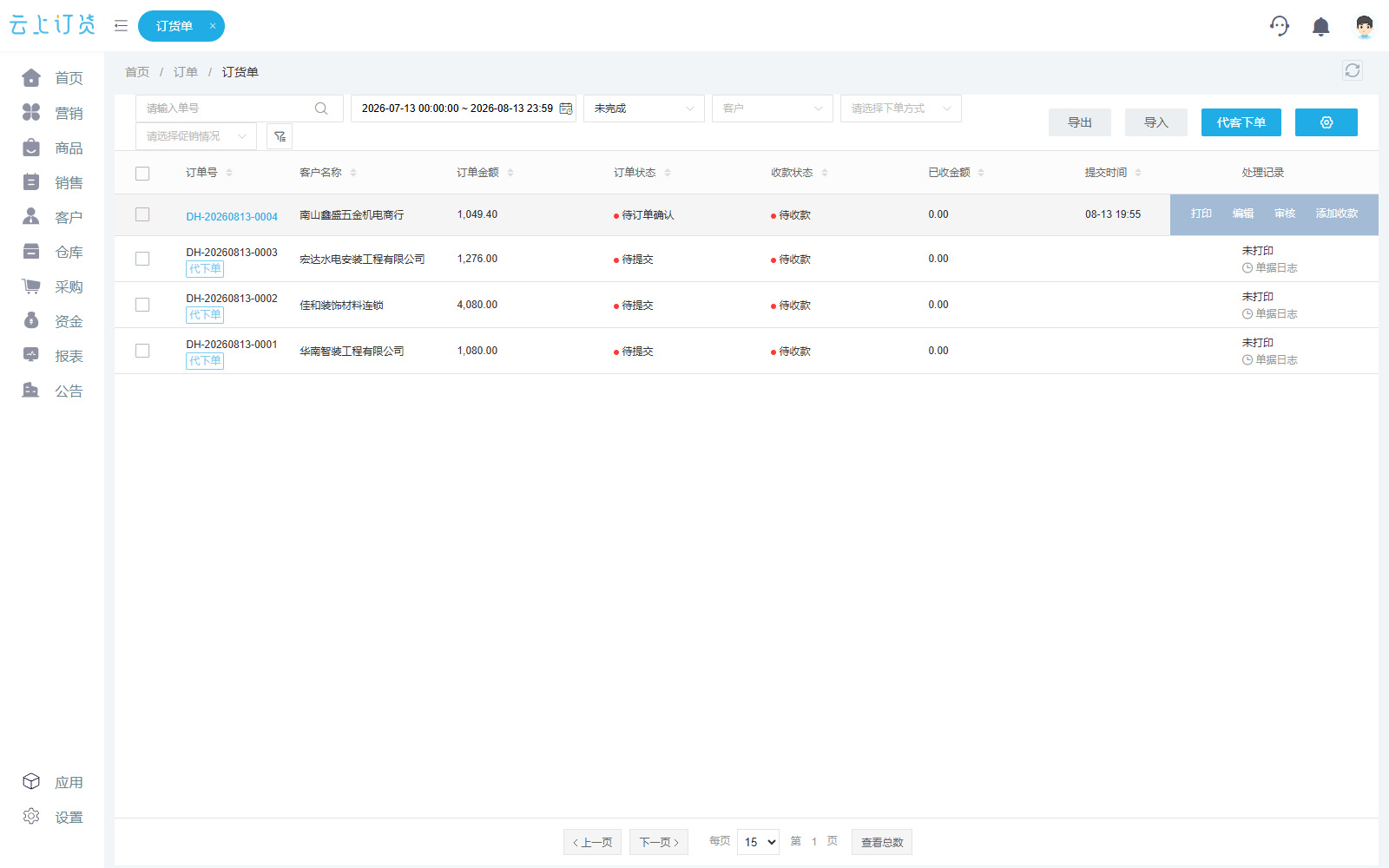The height and width of the screenshot is (868, 1389).
Task: Open 商品 sidebar module
Action: 53,148
